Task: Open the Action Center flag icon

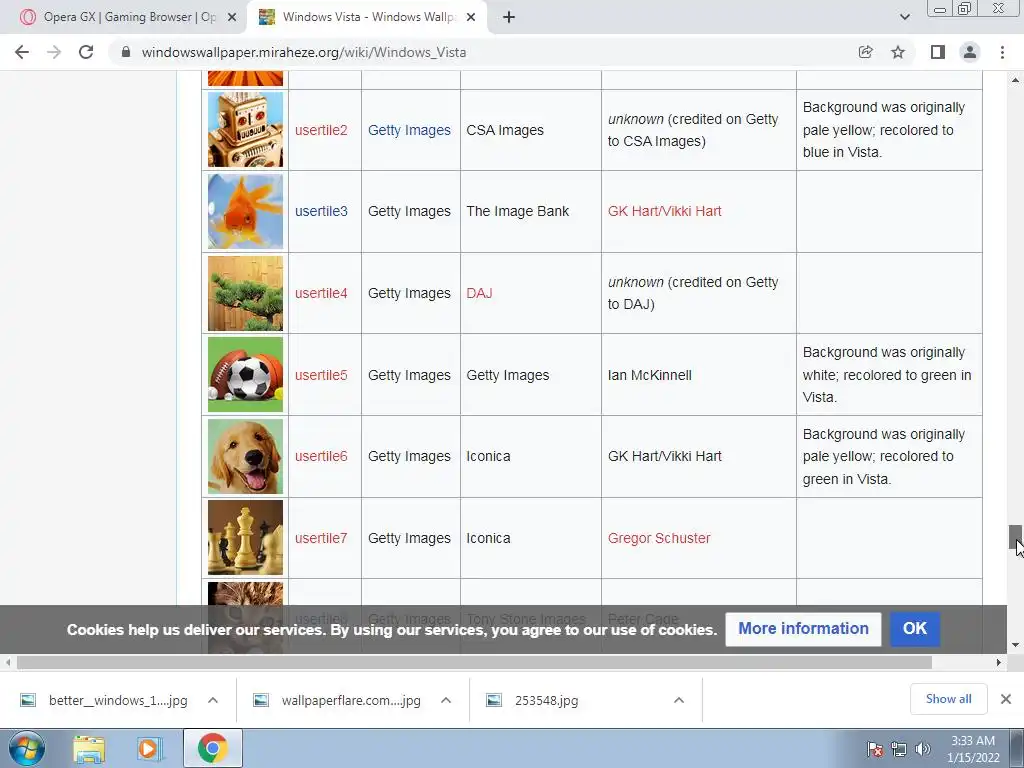Action: (x=875, y=749)
